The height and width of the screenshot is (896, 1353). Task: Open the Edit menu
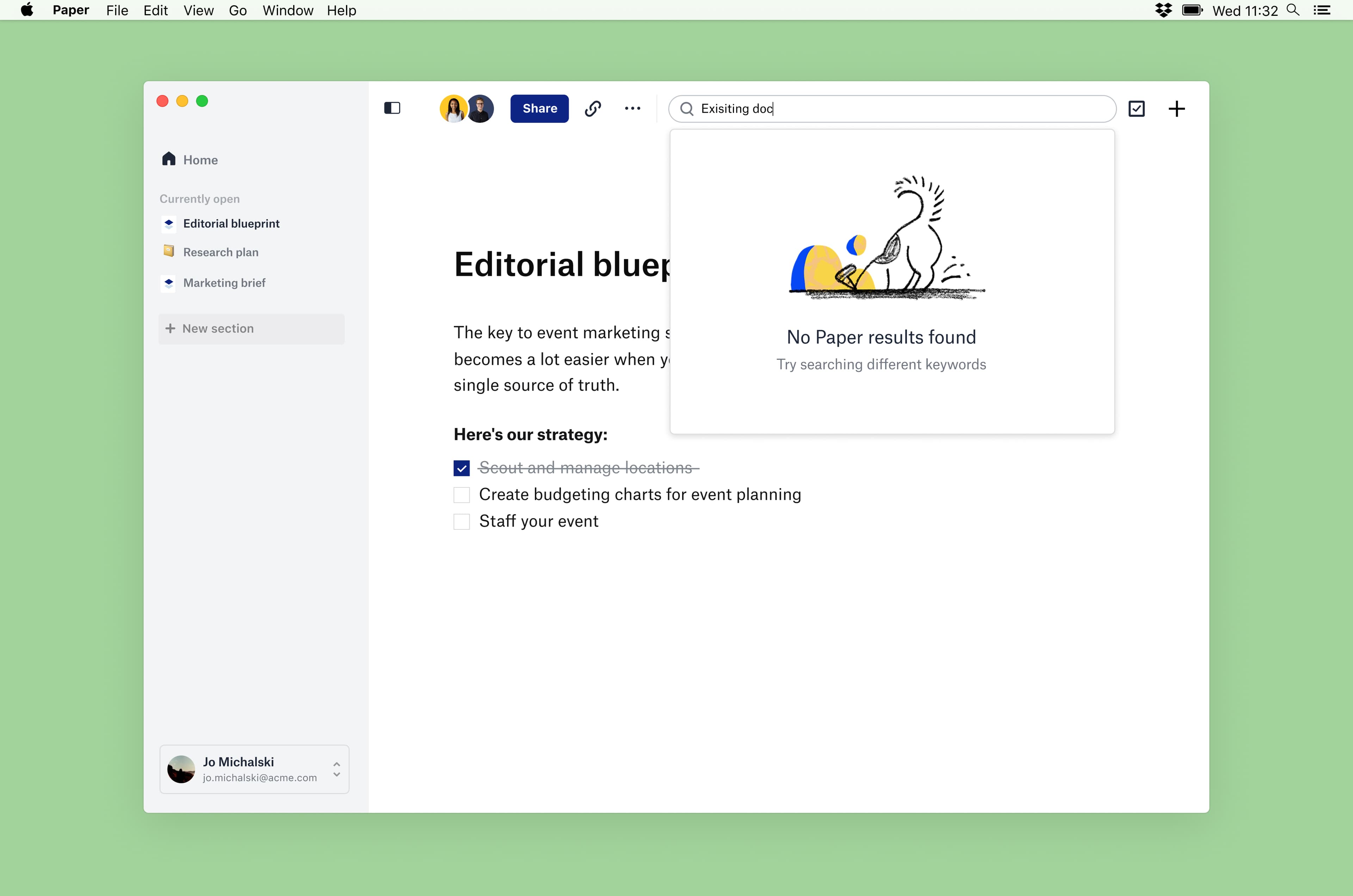[x=155, y=10]
